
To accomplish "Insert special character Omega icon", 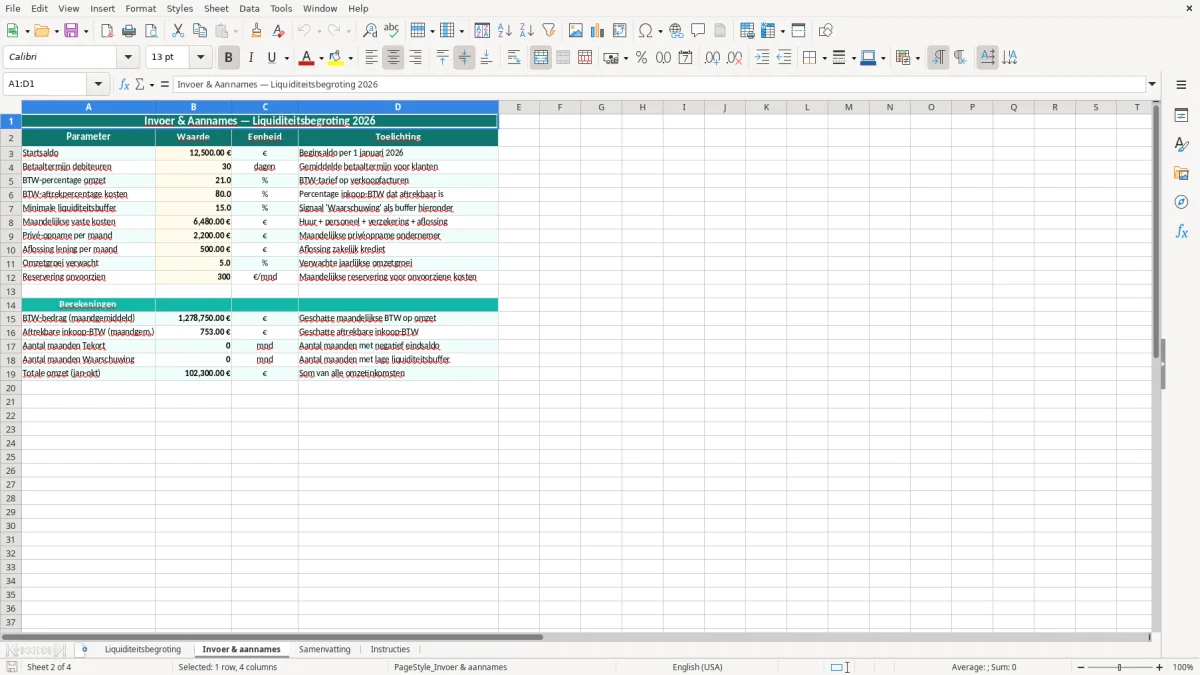I will [646, 31].
